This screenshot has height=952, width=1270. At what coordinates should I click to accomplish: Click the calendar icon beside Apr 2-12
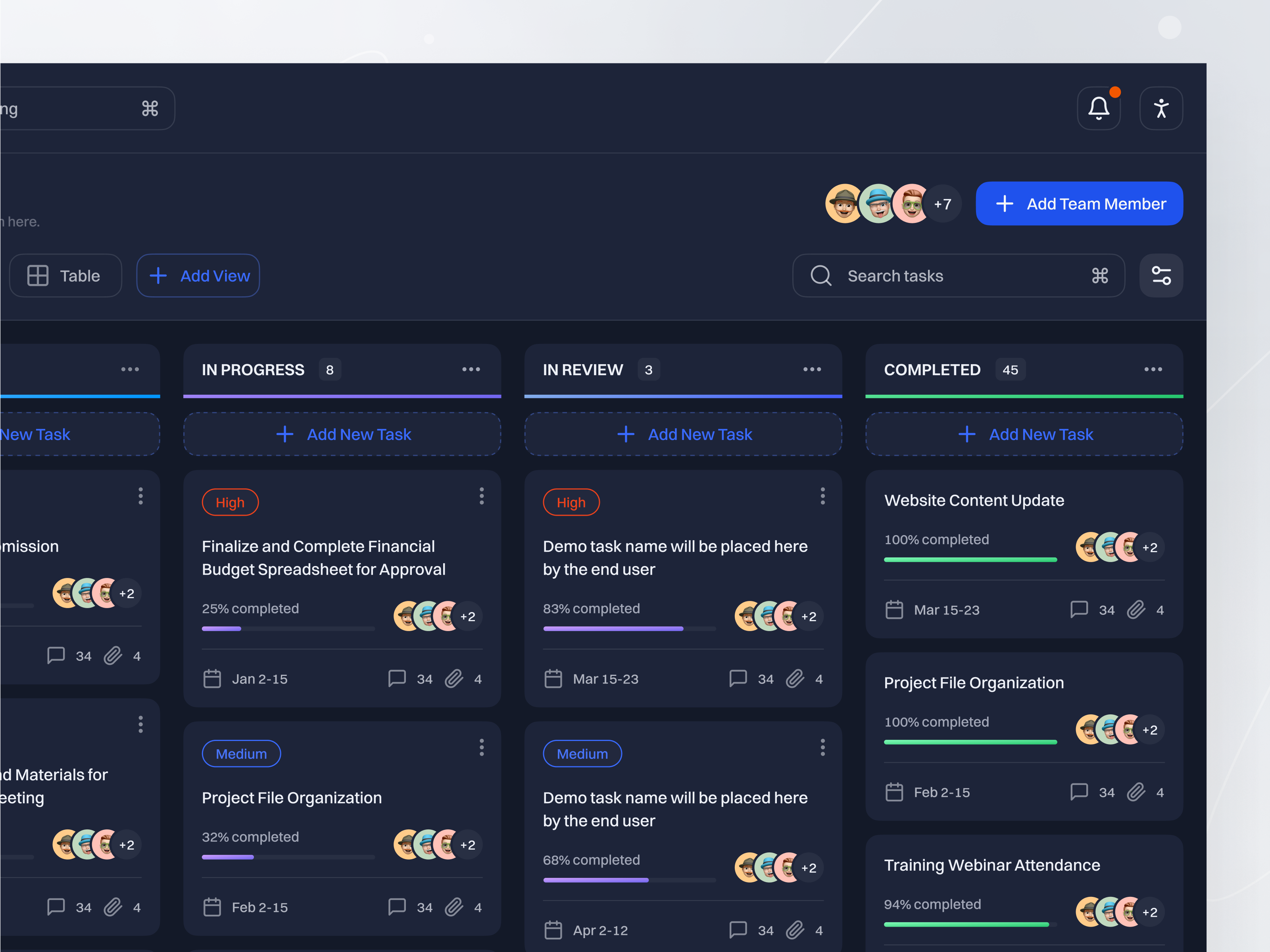[x=553, y=930]
